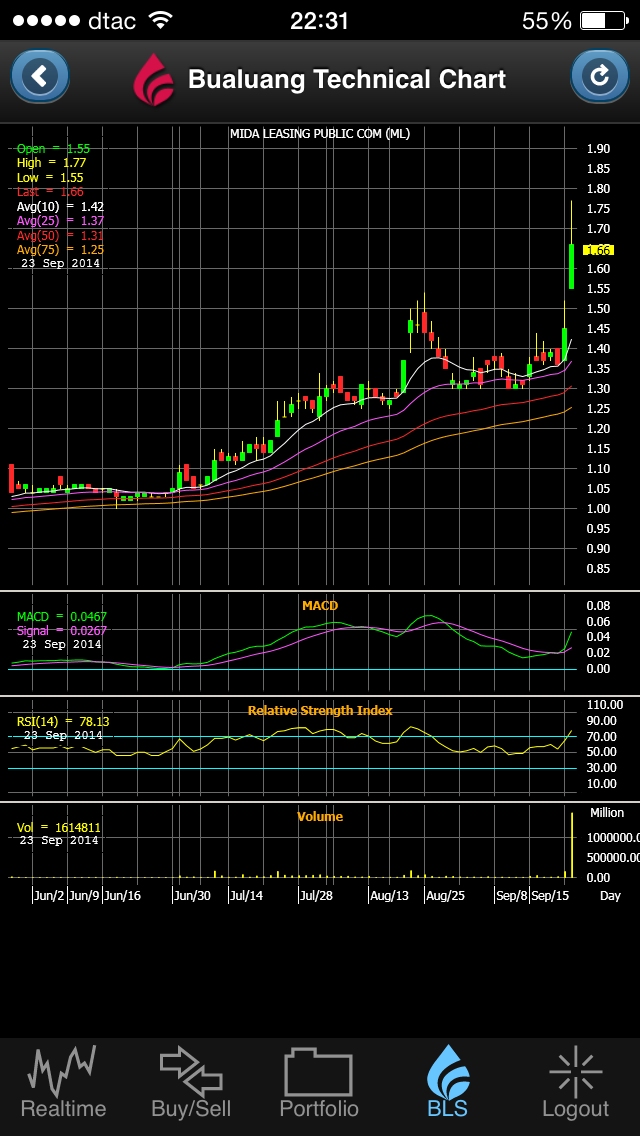The width and height of the screenshot is (640, 1136).
Task: Tap the latest tall green candlestick
Action: (x=571, y=267)
